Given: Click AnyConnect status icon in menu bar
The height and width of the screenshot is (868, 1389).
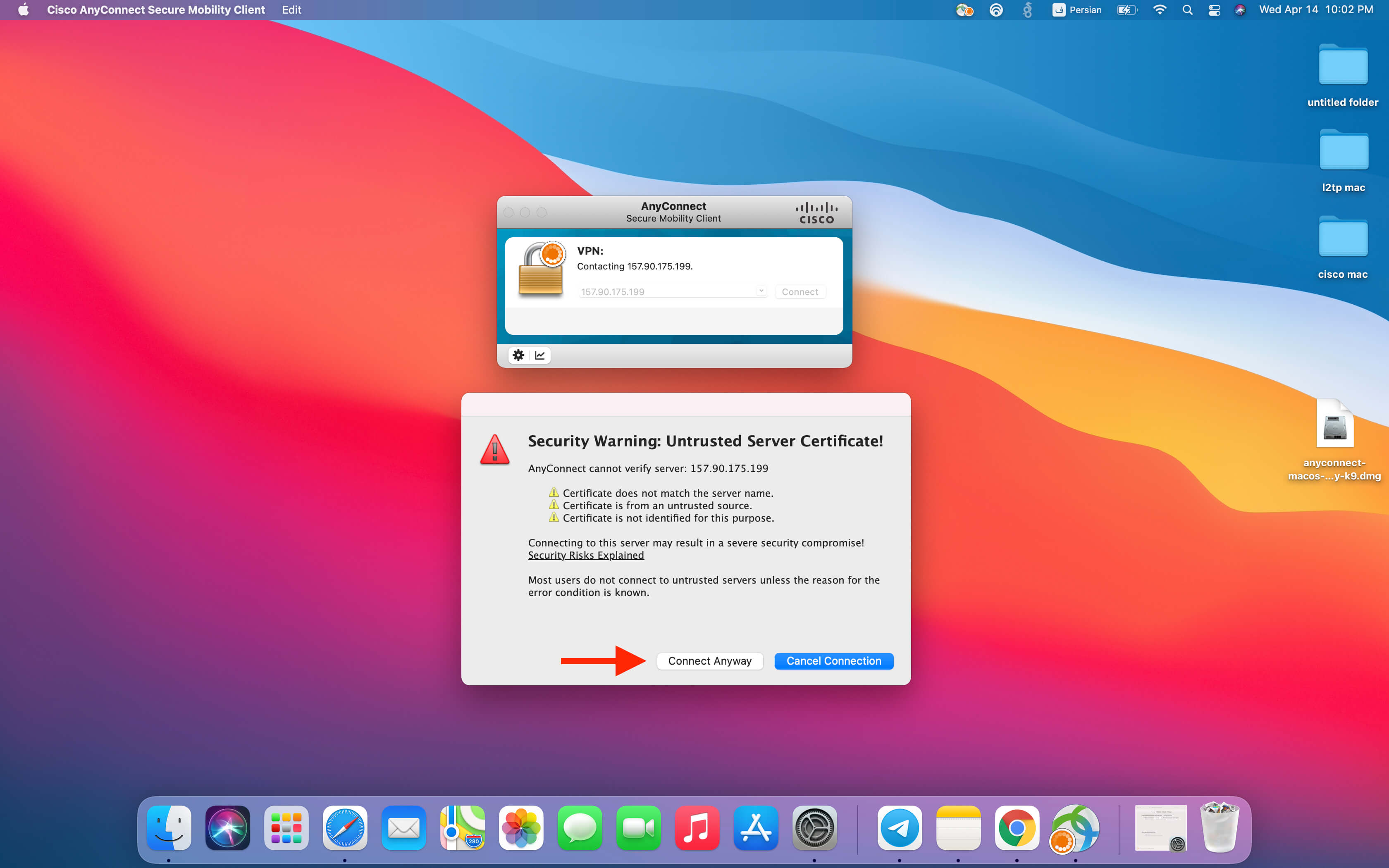Looking at the screenshot, I should click(964, 10).
